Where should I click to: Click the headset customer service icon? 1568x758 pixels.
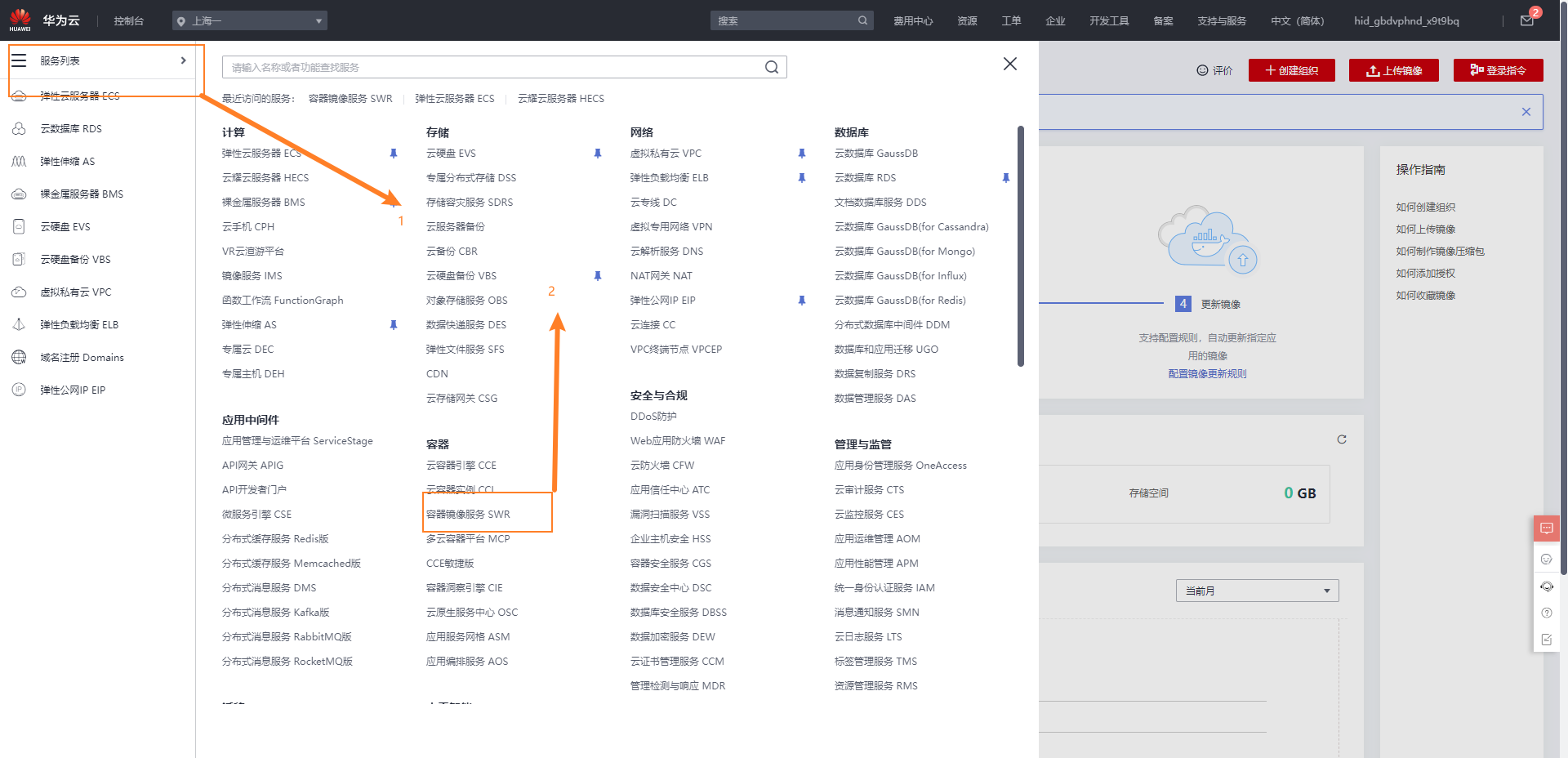tap(1547, 586)
